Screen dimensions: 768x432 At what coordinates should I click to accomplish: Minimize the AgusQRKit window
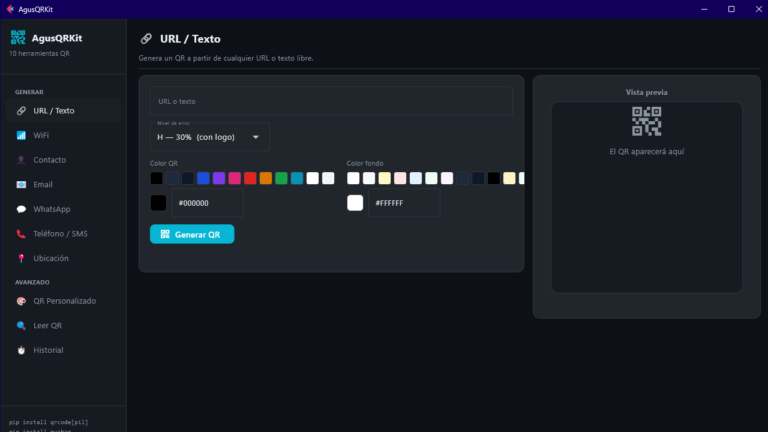pyautogui.click(x=704, y=9)
